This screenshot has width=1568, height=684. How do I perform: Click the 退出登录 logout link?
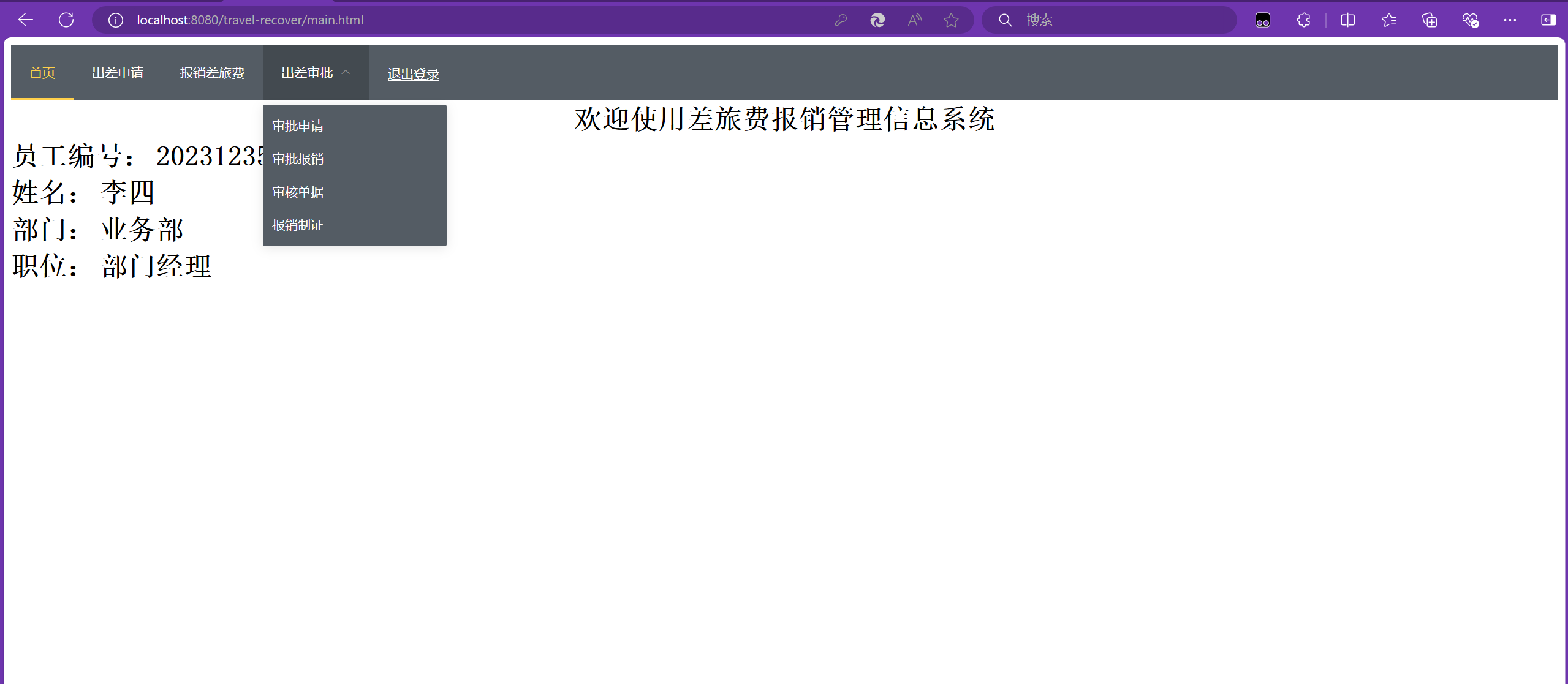(x=413, y=74)
